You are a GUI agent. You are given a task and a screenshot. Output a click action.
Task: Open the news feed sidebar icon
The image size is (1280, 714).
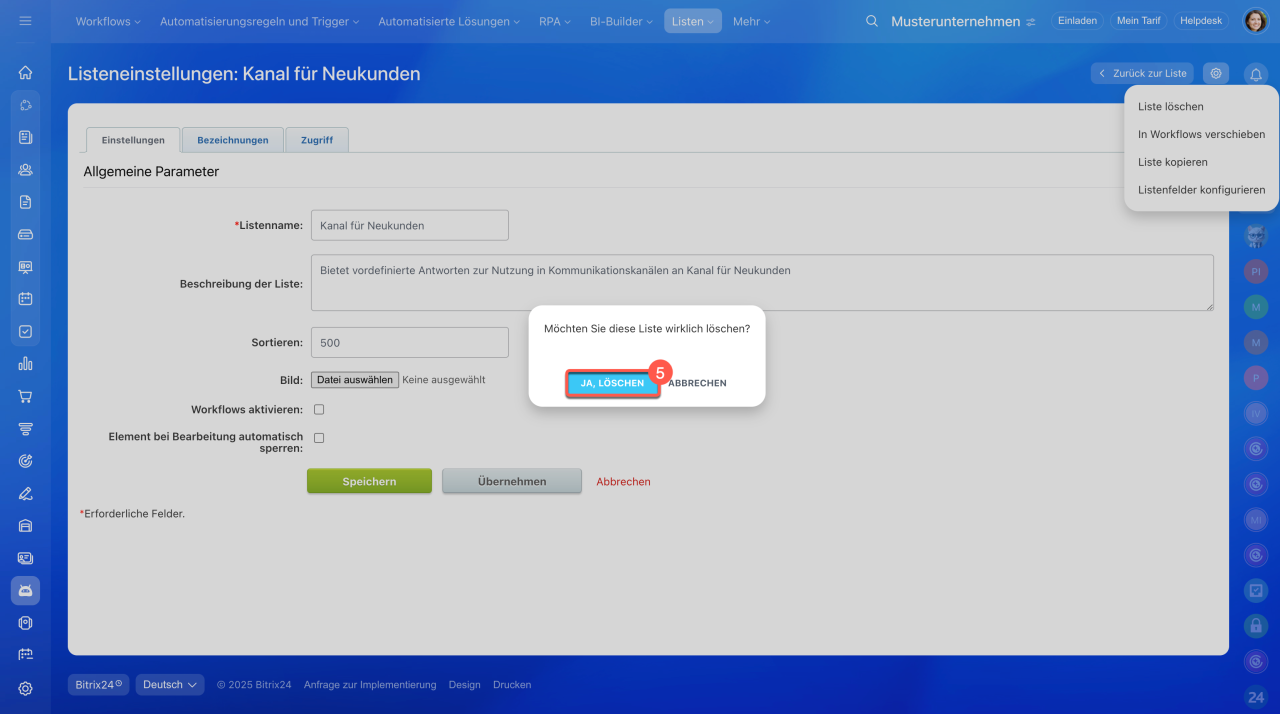pos(25,137)
